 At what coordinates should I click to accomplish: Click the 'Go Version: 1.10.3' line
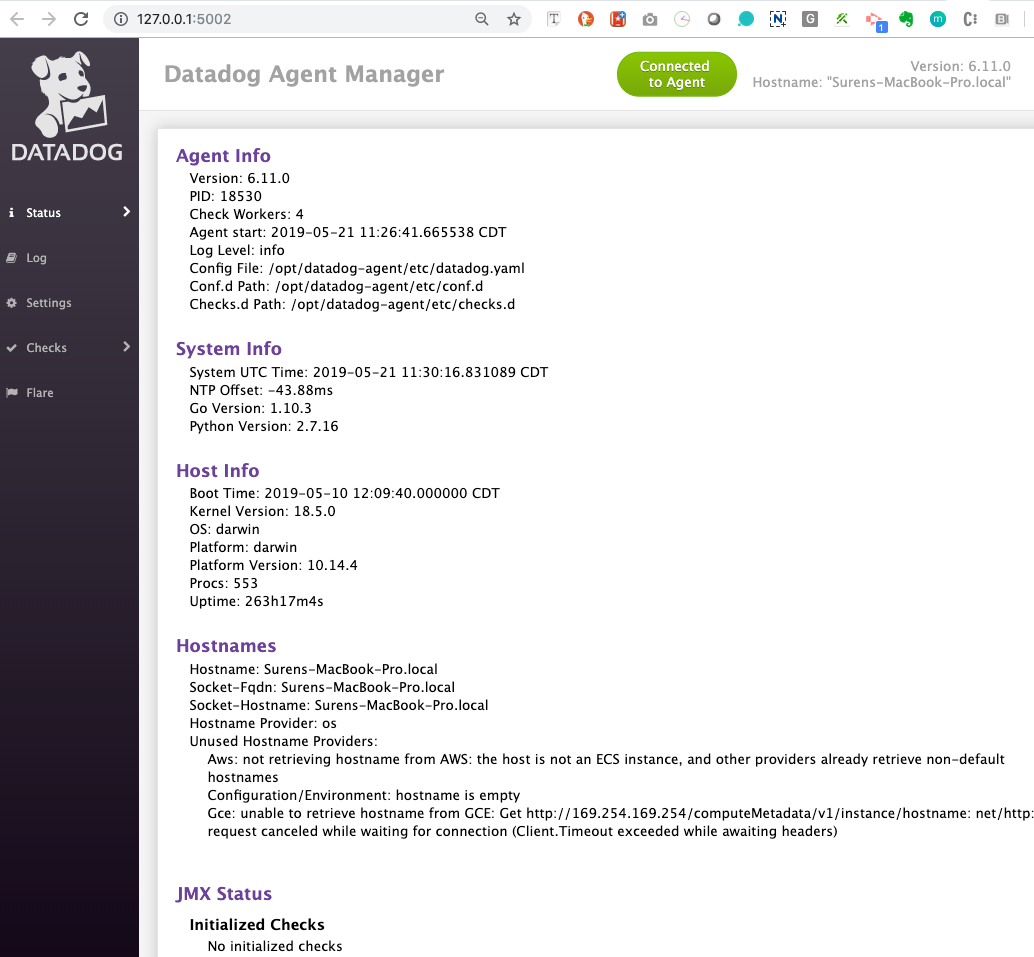[251, 408]
